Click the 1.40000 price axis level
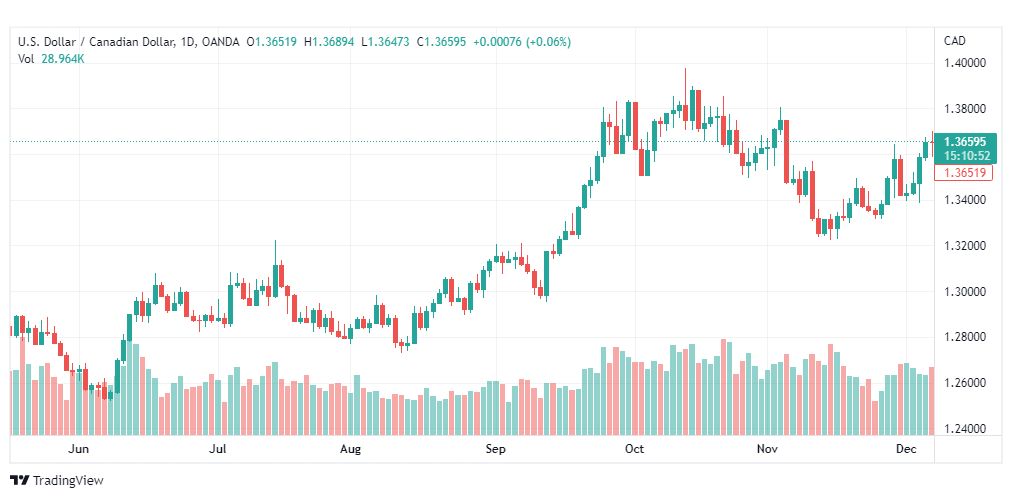Screen dimensions: 1012x498 pos(964,63)
